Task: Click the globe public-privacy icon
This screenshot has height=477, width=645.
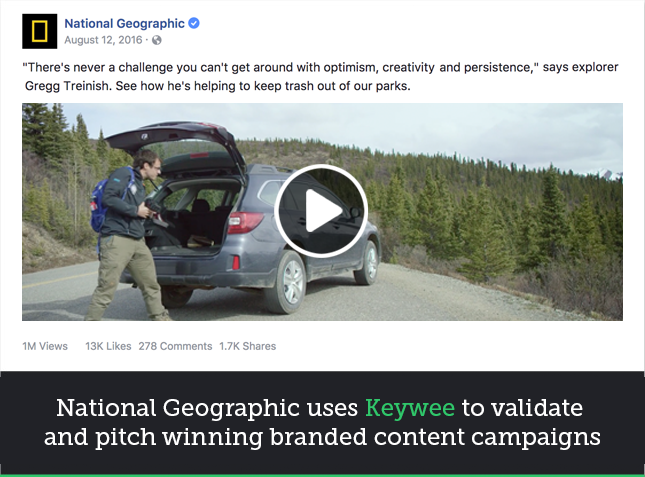Action: point(157,40)
